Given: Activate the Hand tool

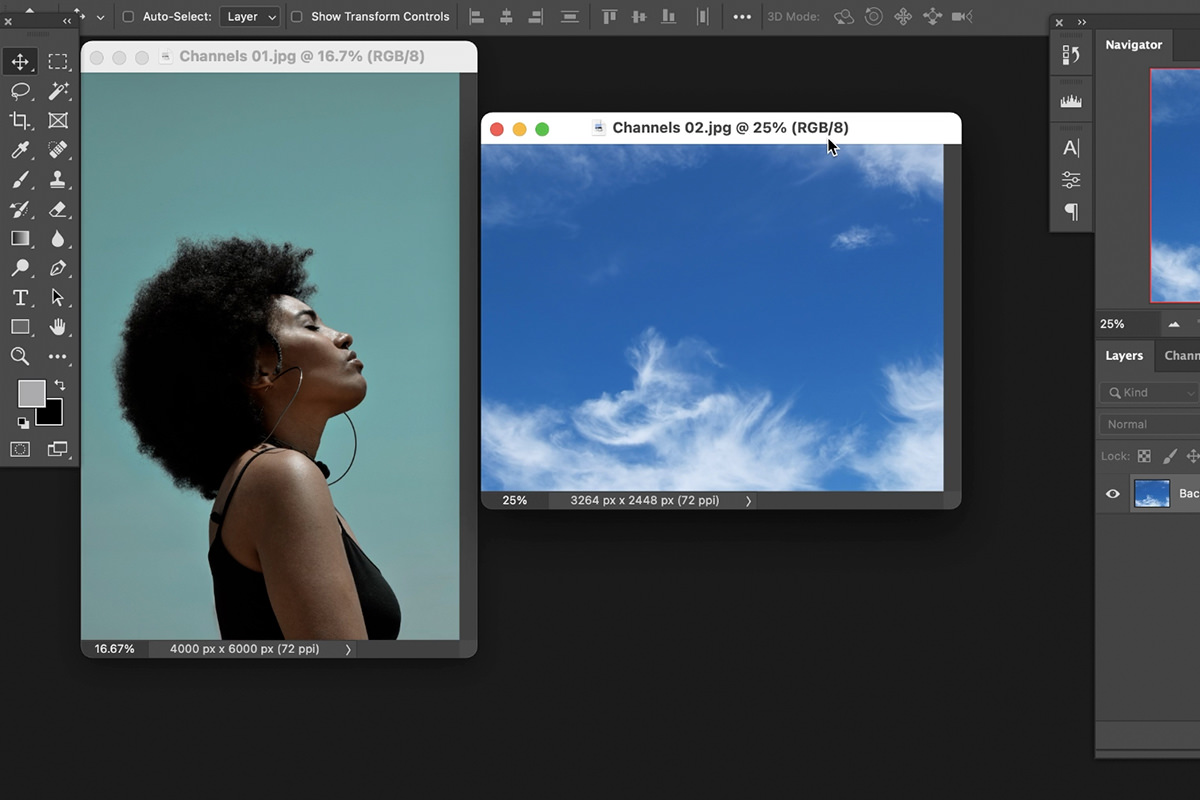Looking at the screenshot, I should point(58,326).
